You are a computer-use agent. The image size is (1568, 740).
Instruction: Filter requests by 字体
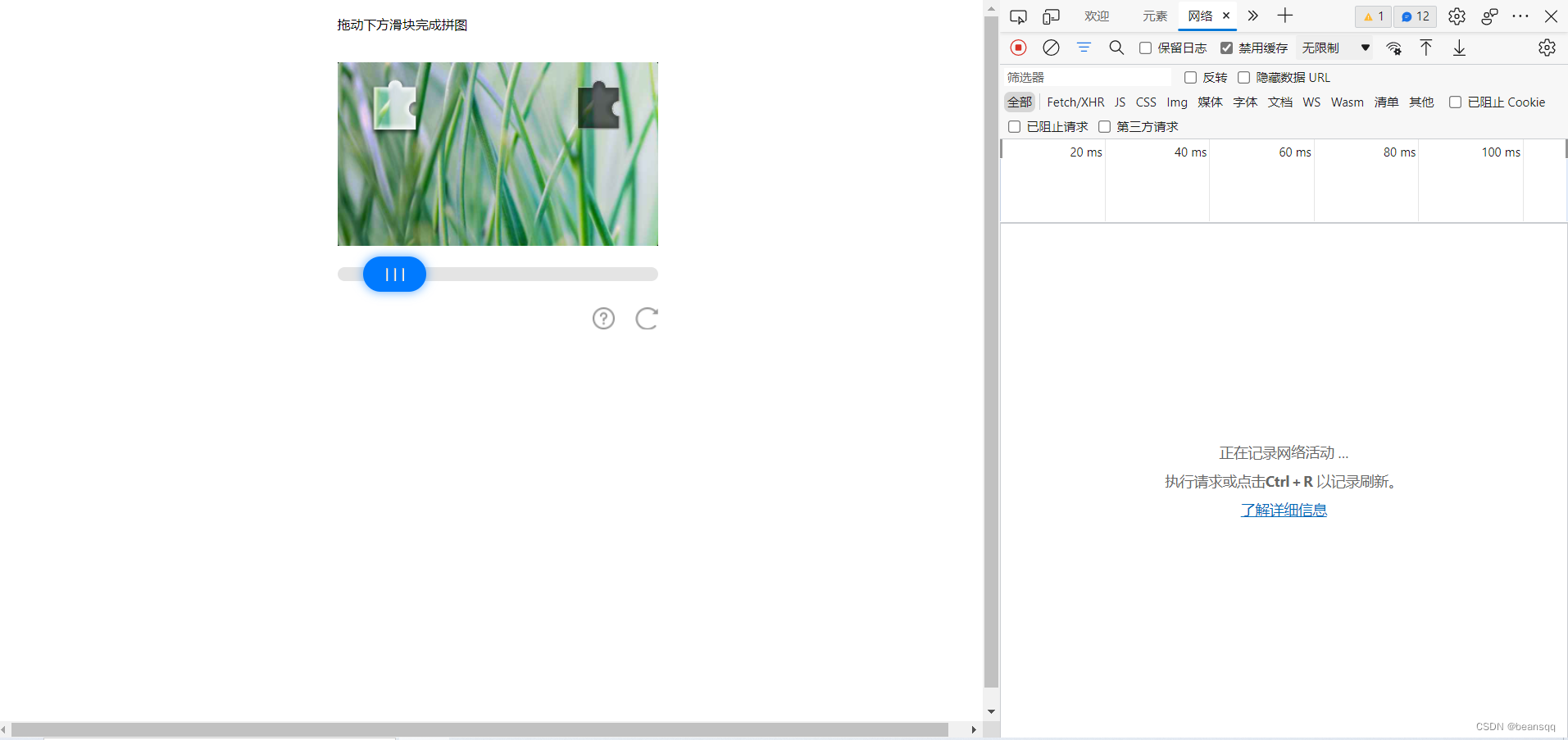(x=1245, y=102)
